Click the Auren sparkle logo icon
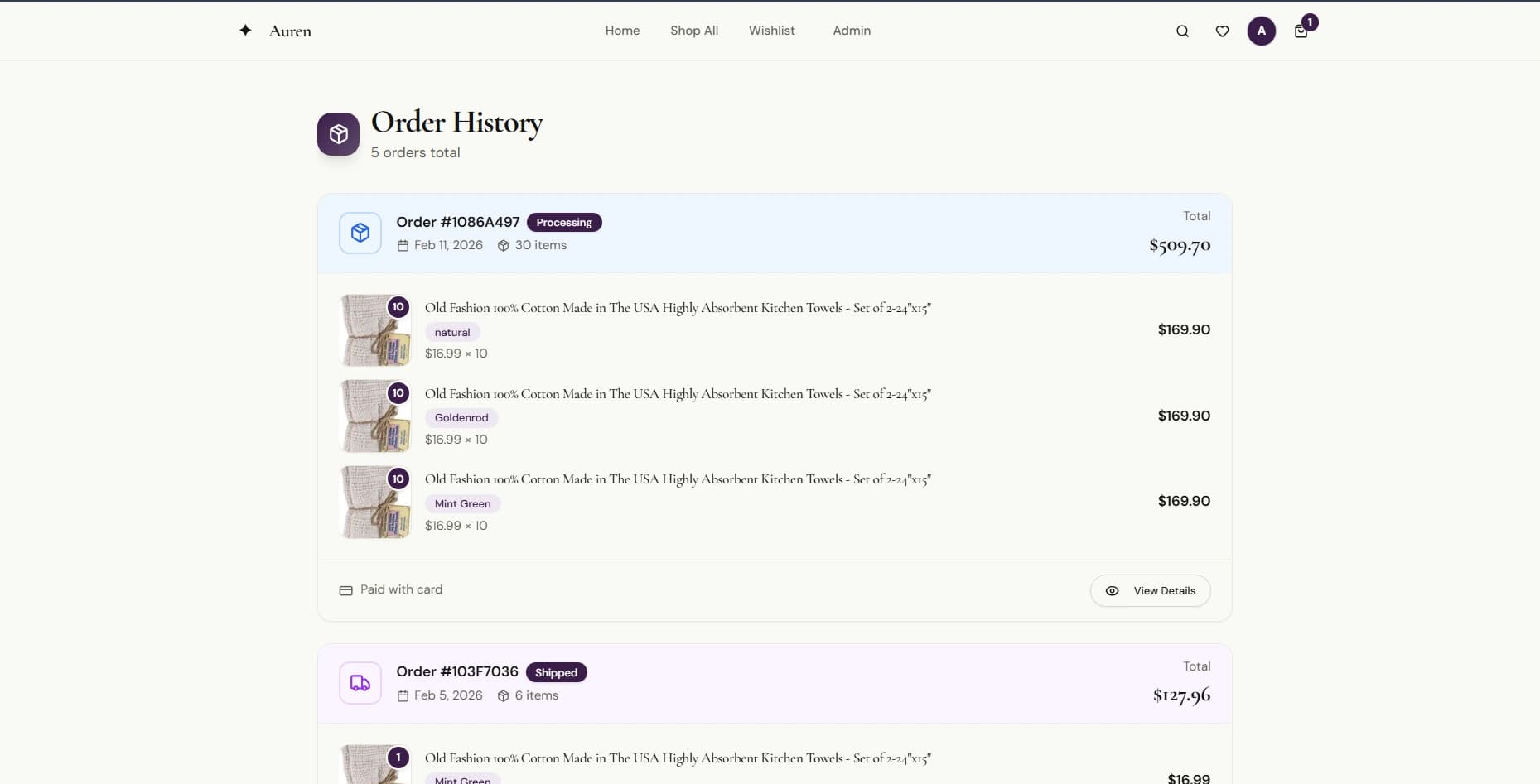The height and width of the screenshot is (784, 1540). coord(245,30)
